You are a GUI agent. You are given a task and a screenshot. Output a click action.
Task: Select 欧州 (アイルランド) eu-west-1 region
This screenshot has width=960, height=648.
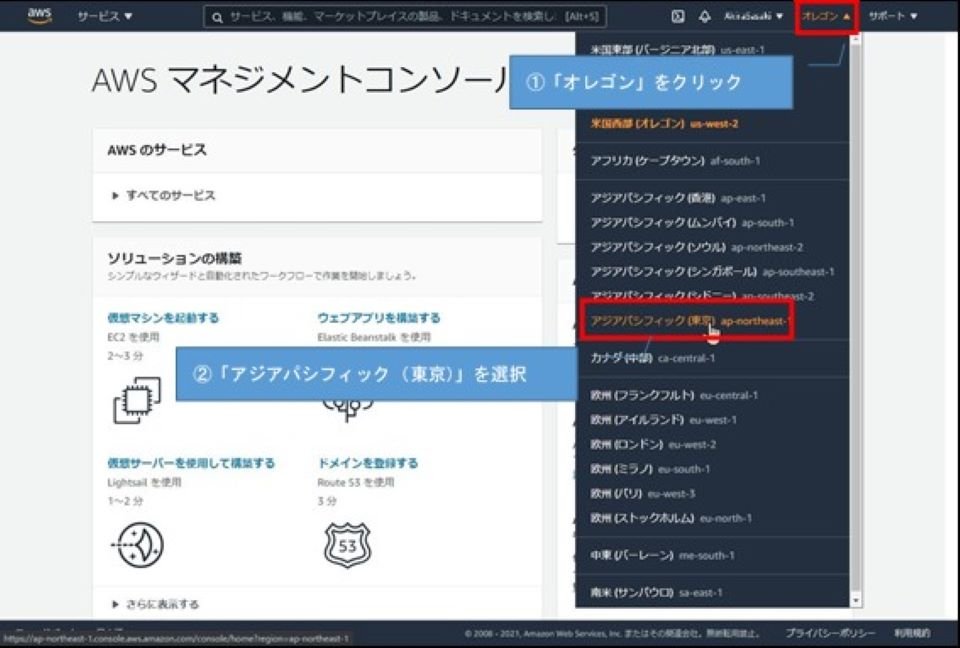pyautogui.click(x=664, y=420)
